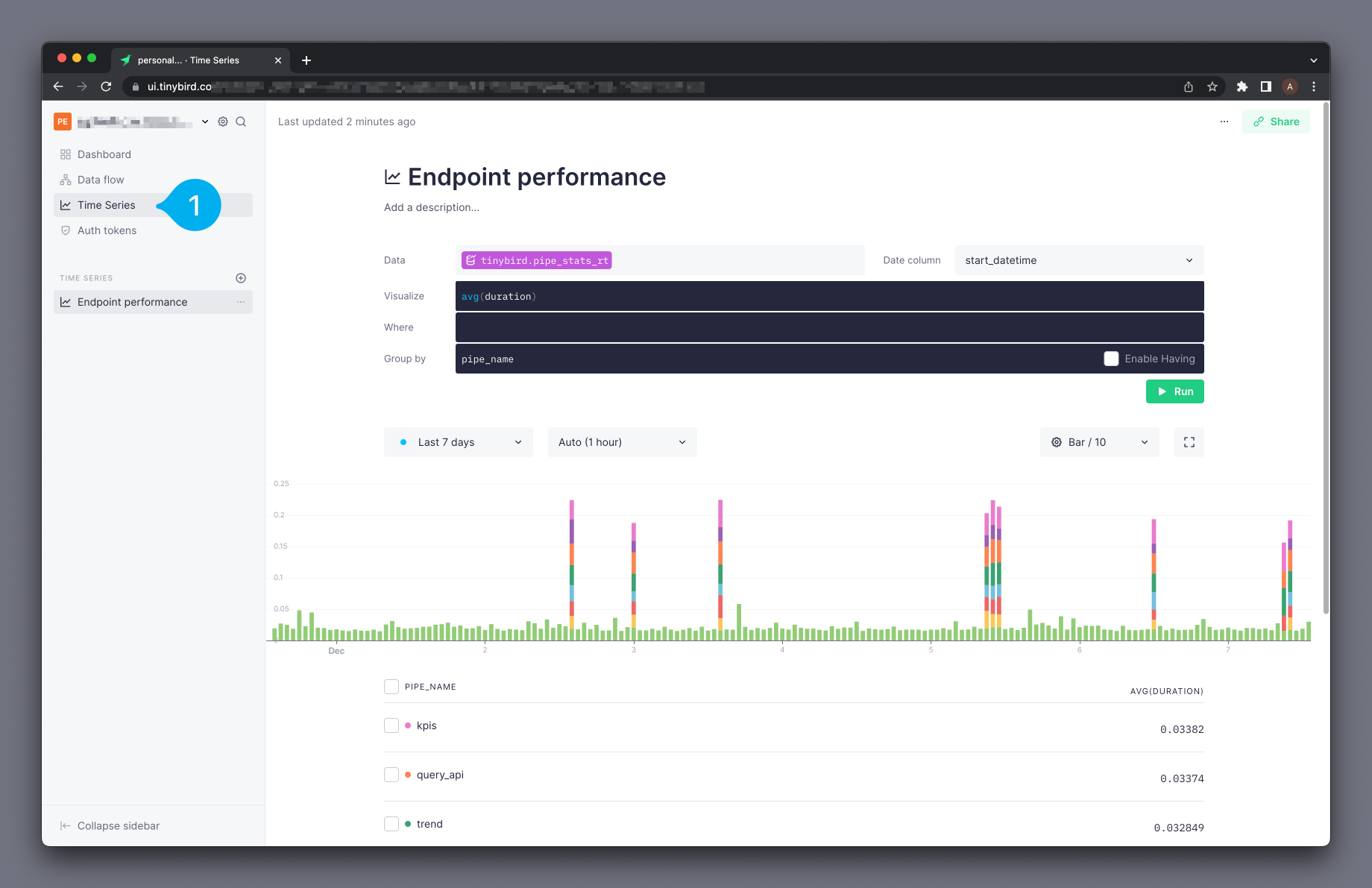This screenshot has height=888, width=1372.
Task: Click the page vertical scrollbar
Action: pyautogui.click(x=1326, y=358)
